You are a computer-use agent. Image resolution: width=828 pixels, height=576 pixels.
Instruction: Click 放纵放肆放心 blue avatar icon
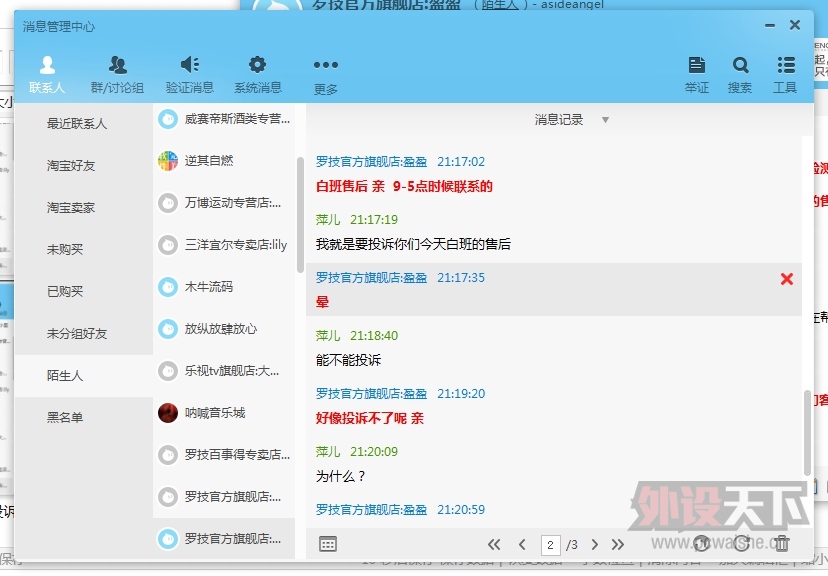pyautogui.click(x=168, y=329)
